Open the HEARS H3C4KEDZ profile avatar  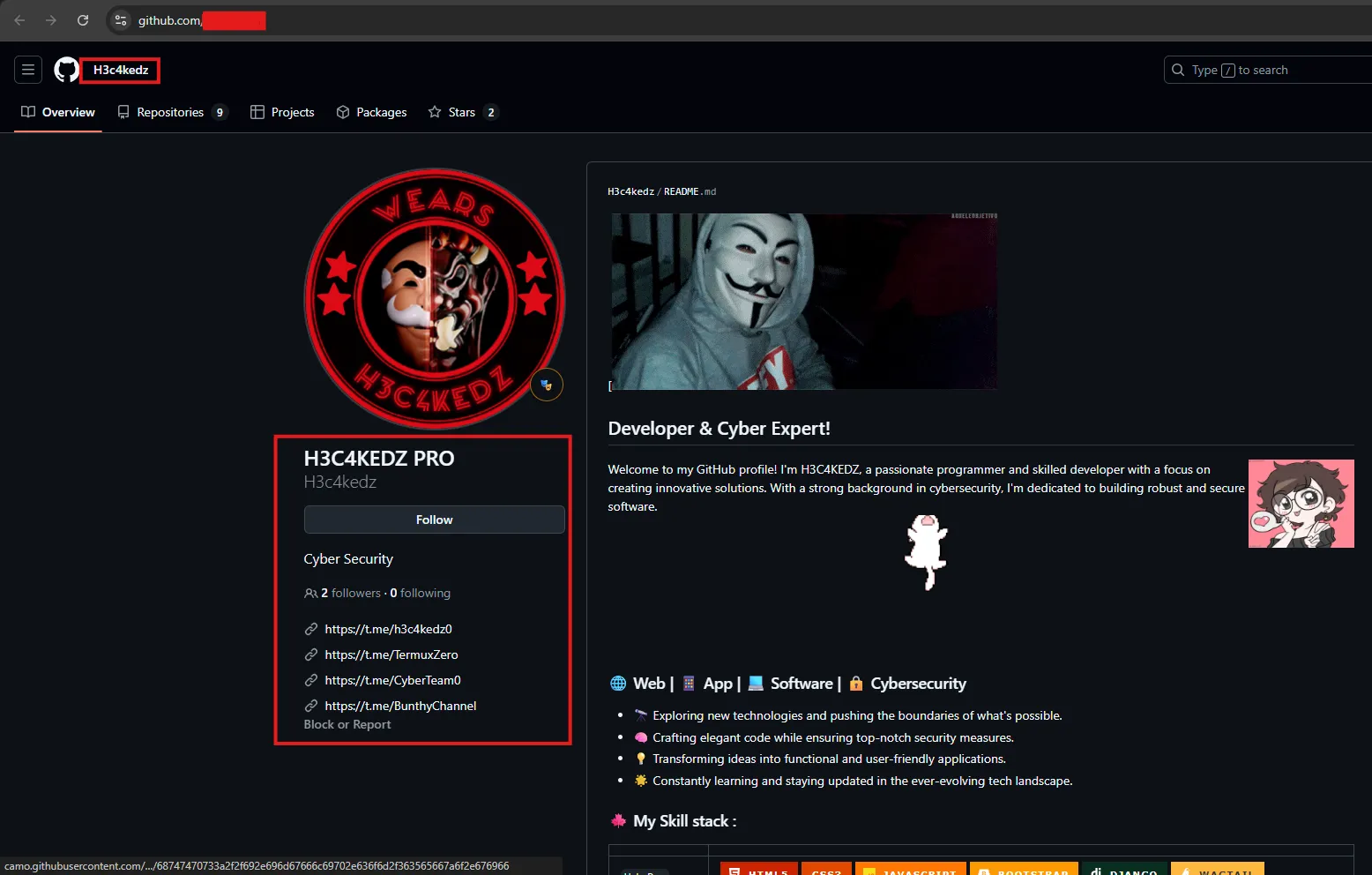coord(435,298)
